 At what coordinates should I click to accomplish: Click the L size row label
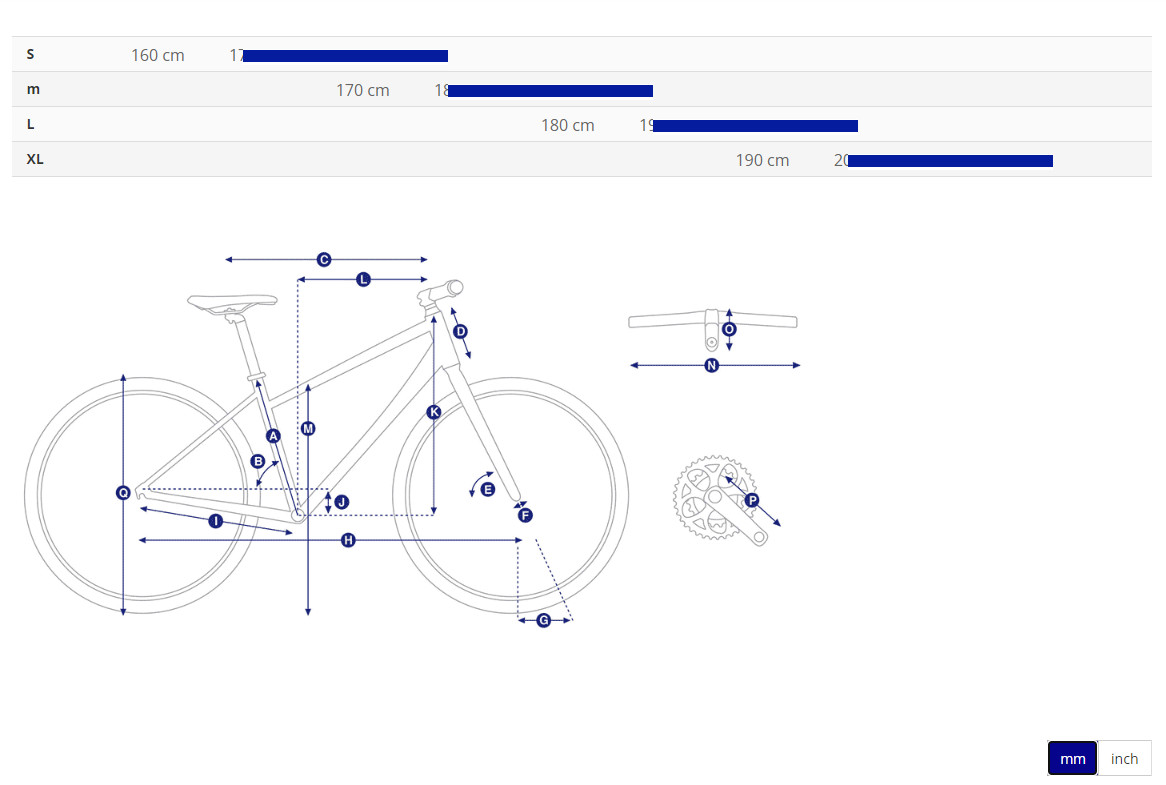point(31,124)
